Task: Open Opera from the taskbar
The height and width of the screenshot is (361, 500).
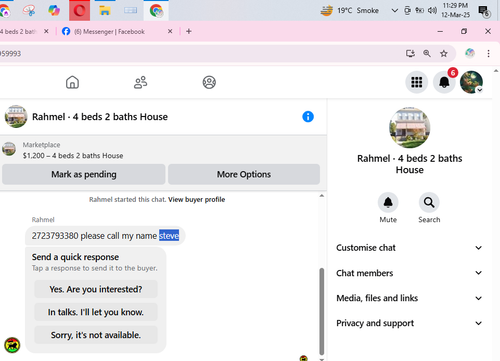Action: click(x=79, y=11)
